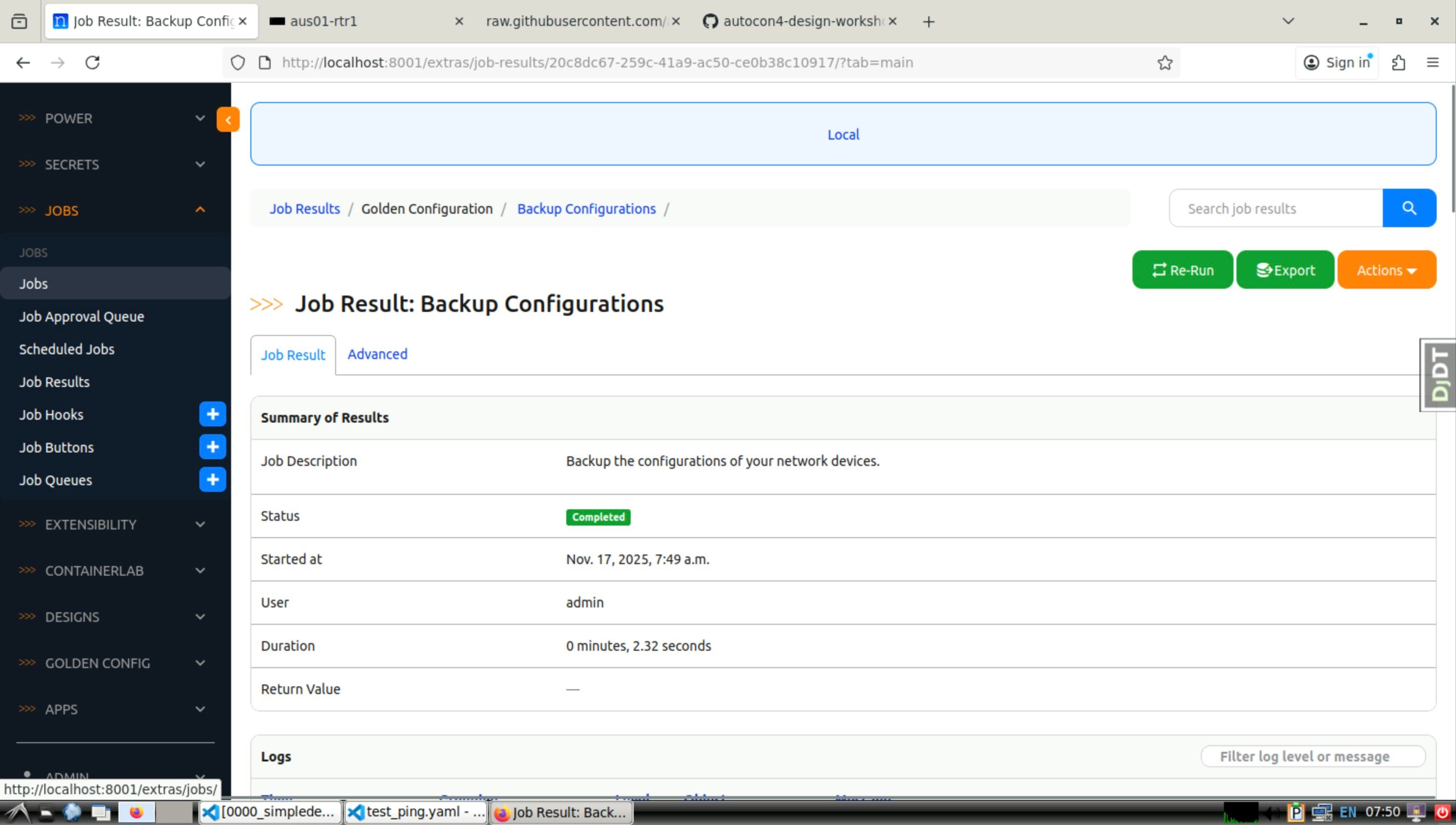The width and height of the screenshot is (1456, 825).
Task: Open the browser extensions icon
Action: 1398,62
